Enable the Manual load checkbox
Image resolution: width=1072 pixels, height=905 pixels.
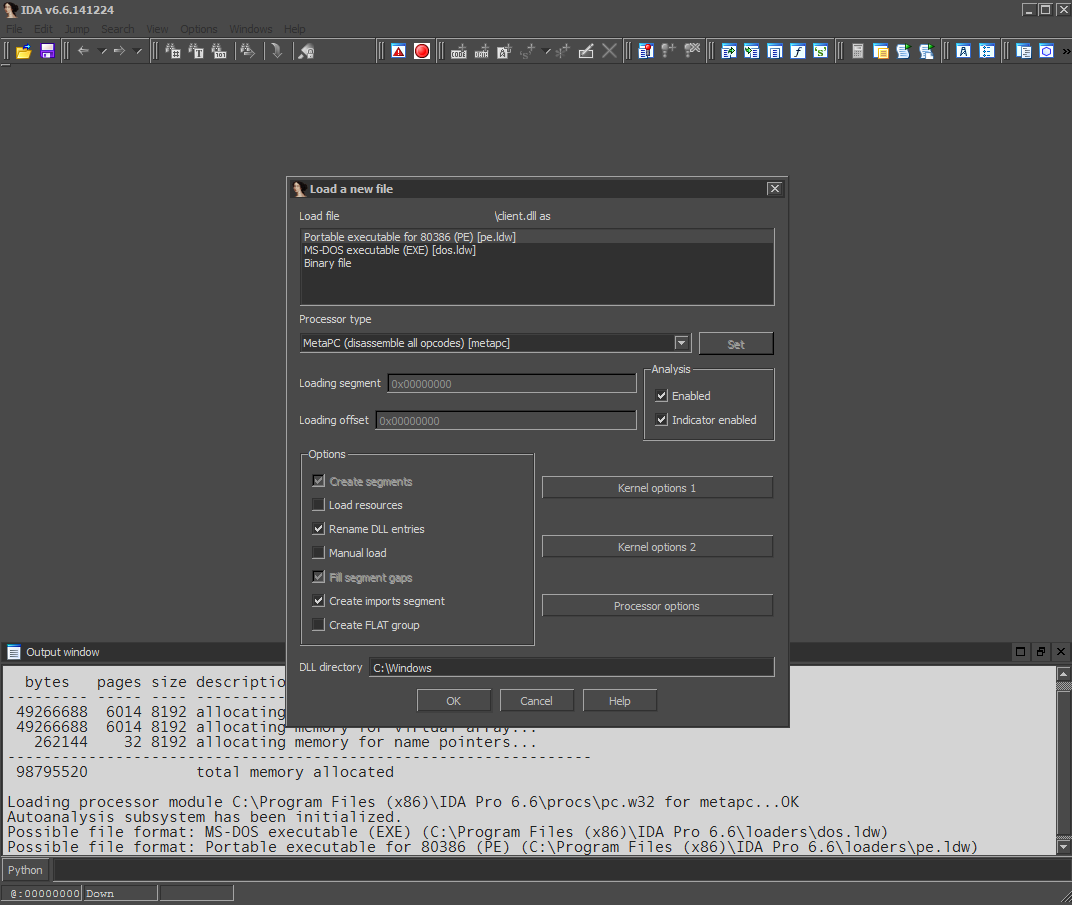pyautogui.click(x=319, y=553)
